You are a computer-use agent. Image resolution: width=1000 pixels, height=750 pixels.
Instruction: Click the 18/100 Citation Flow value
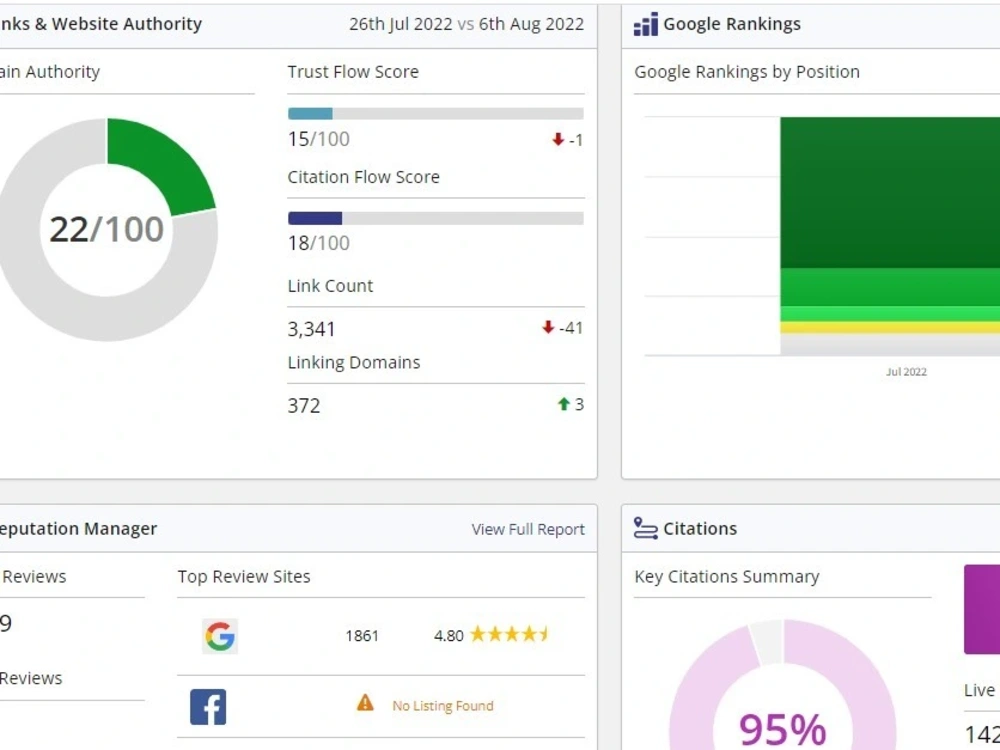click(x=318, y=243)
